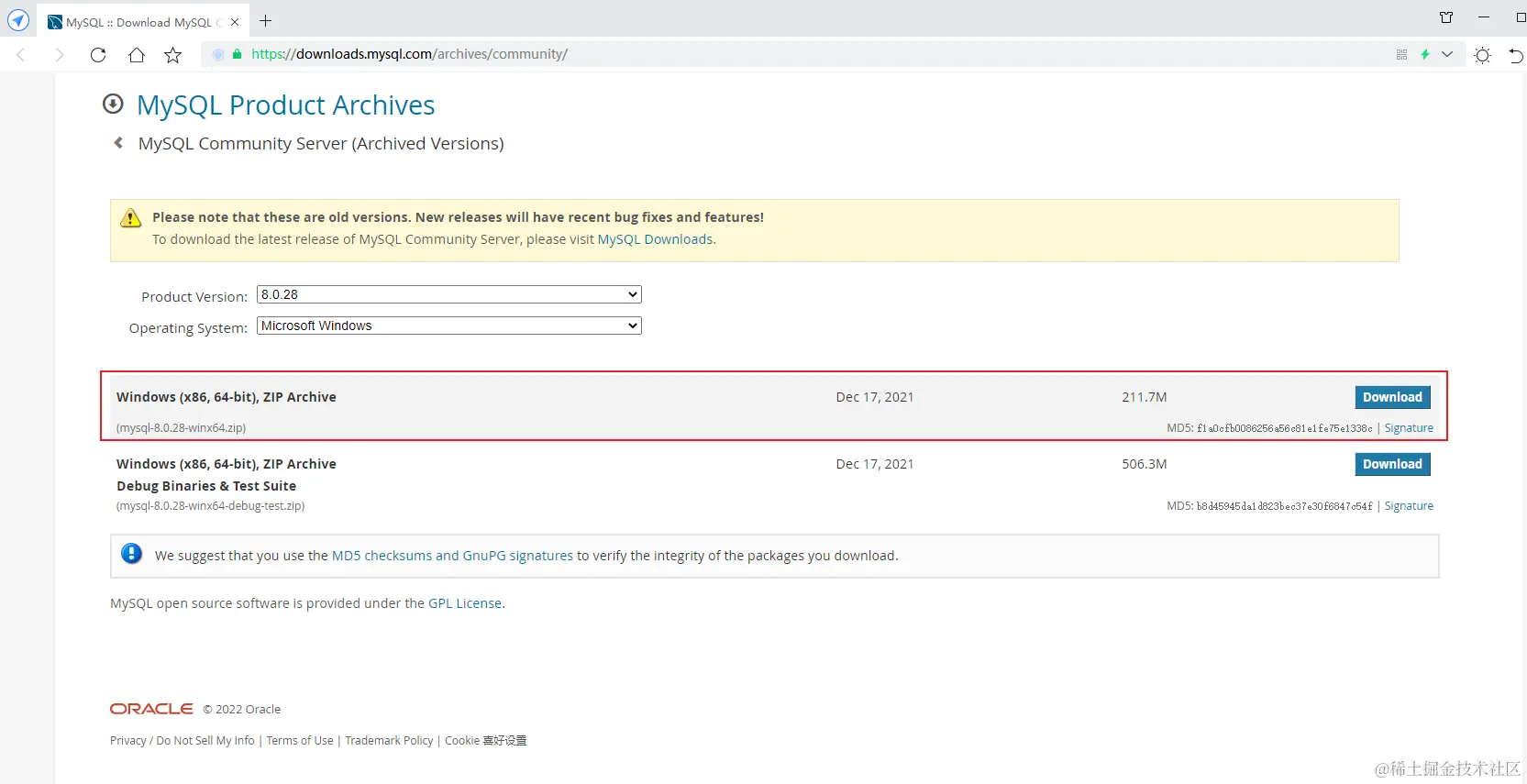The height and width of the screenshot is (784, 1527).
Task: Open the Operating System Microsoft Windows dropdown
Action: (449, 326)
